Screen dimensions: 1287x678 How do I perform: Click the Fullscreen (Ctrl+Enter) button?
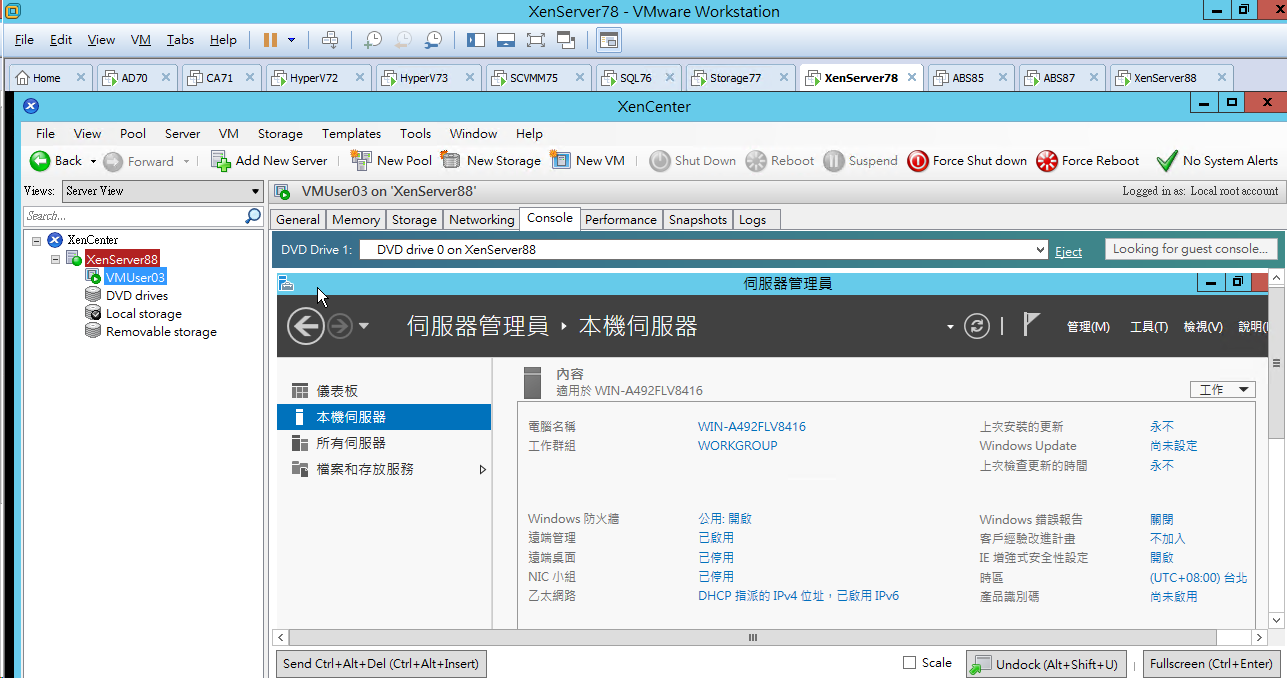coord(1211,664)
